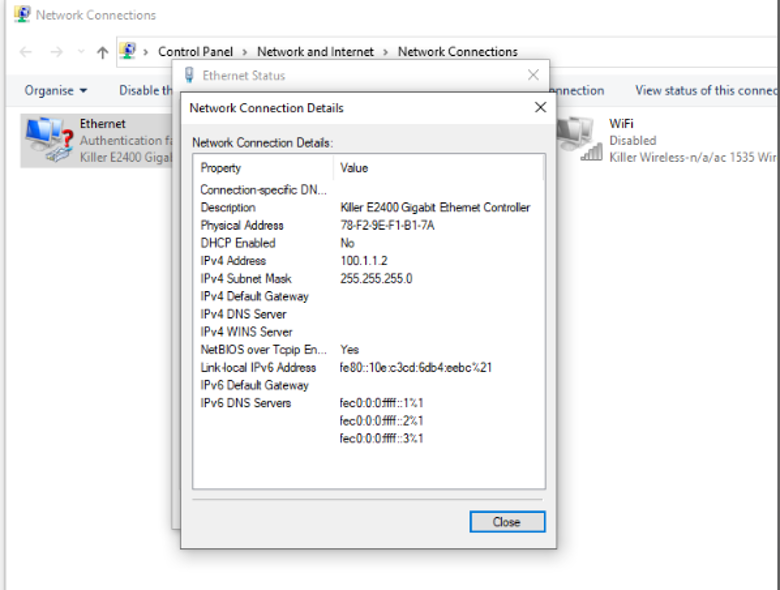This screenshot has width=780, height=590.
Task: Click the Network Connections window title icon
Action: [22, 14]
